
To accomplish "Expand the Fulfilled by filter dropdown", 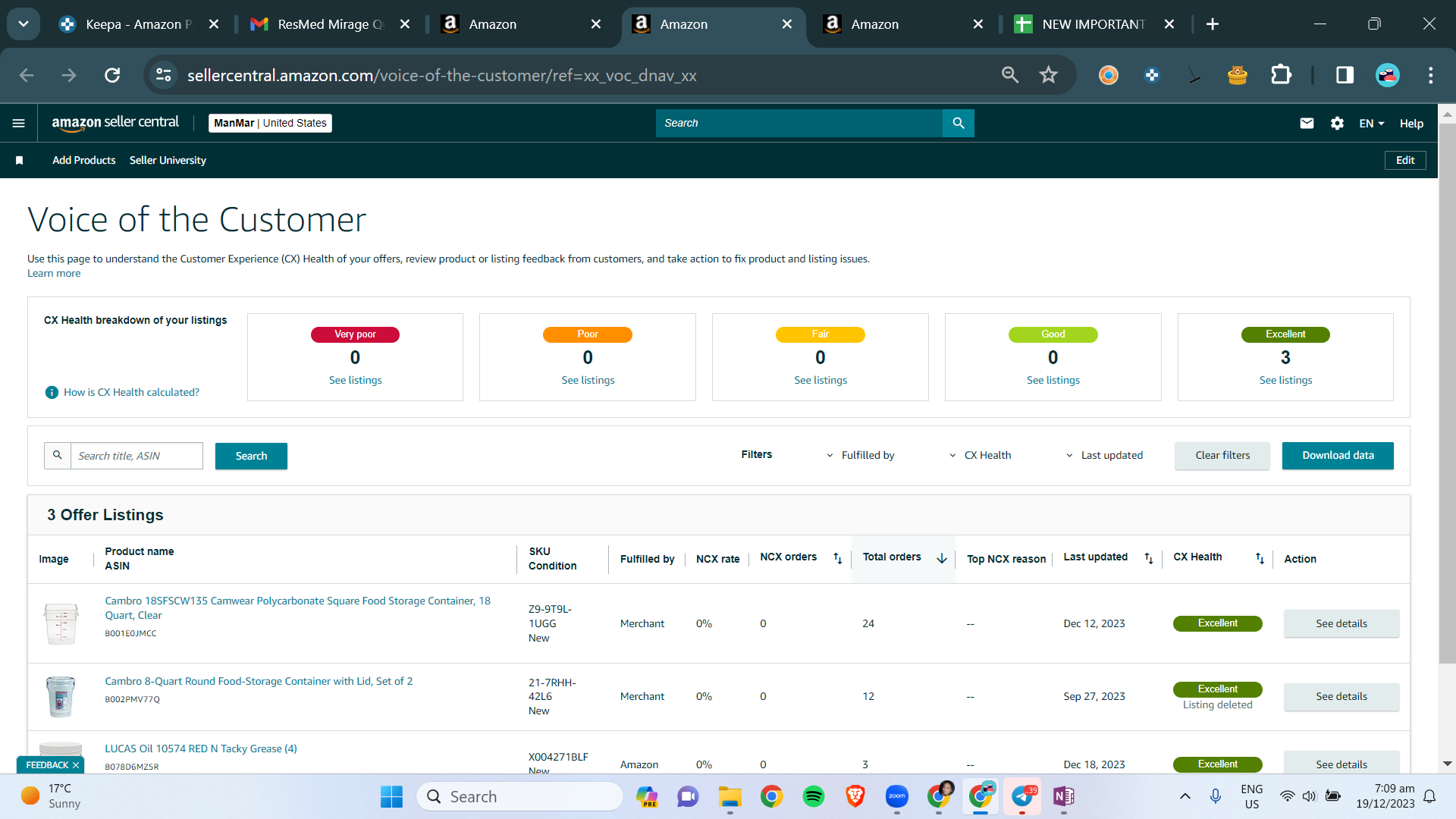I will (x=860, y=455).
